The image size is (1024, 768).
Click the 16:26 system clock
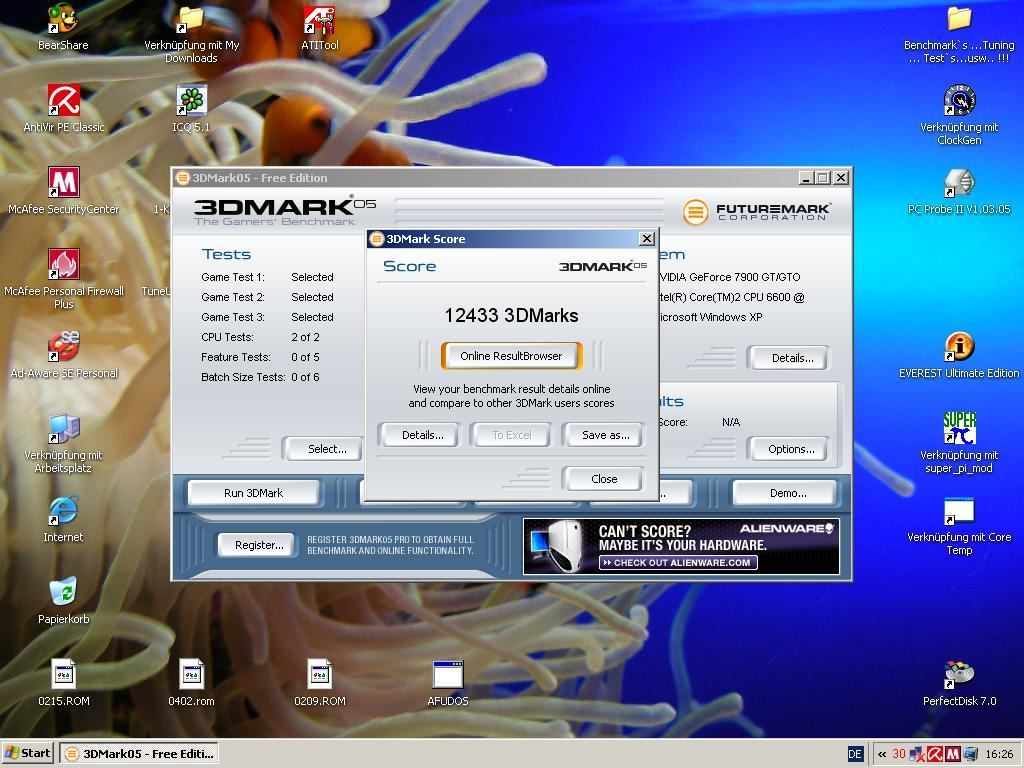click(999, 754)
